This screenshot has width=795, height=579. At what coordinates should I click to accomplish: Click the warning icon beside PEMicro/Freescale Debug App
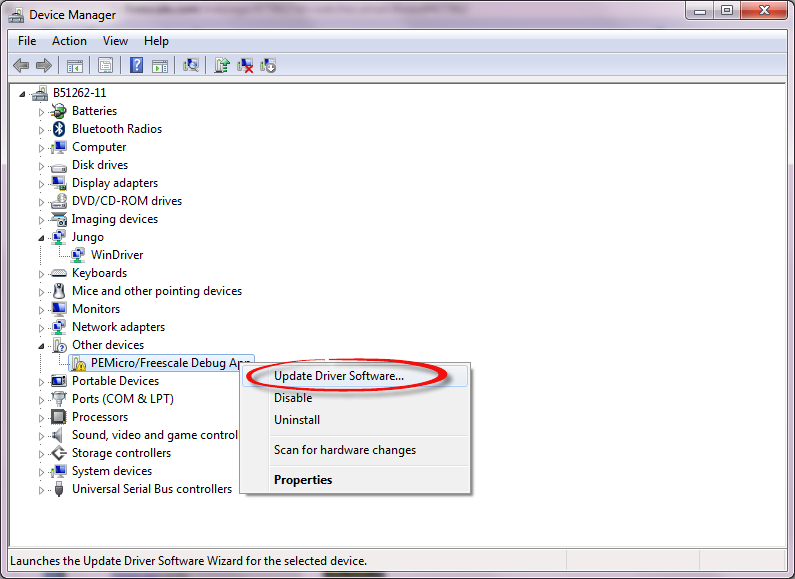(78, 363)
